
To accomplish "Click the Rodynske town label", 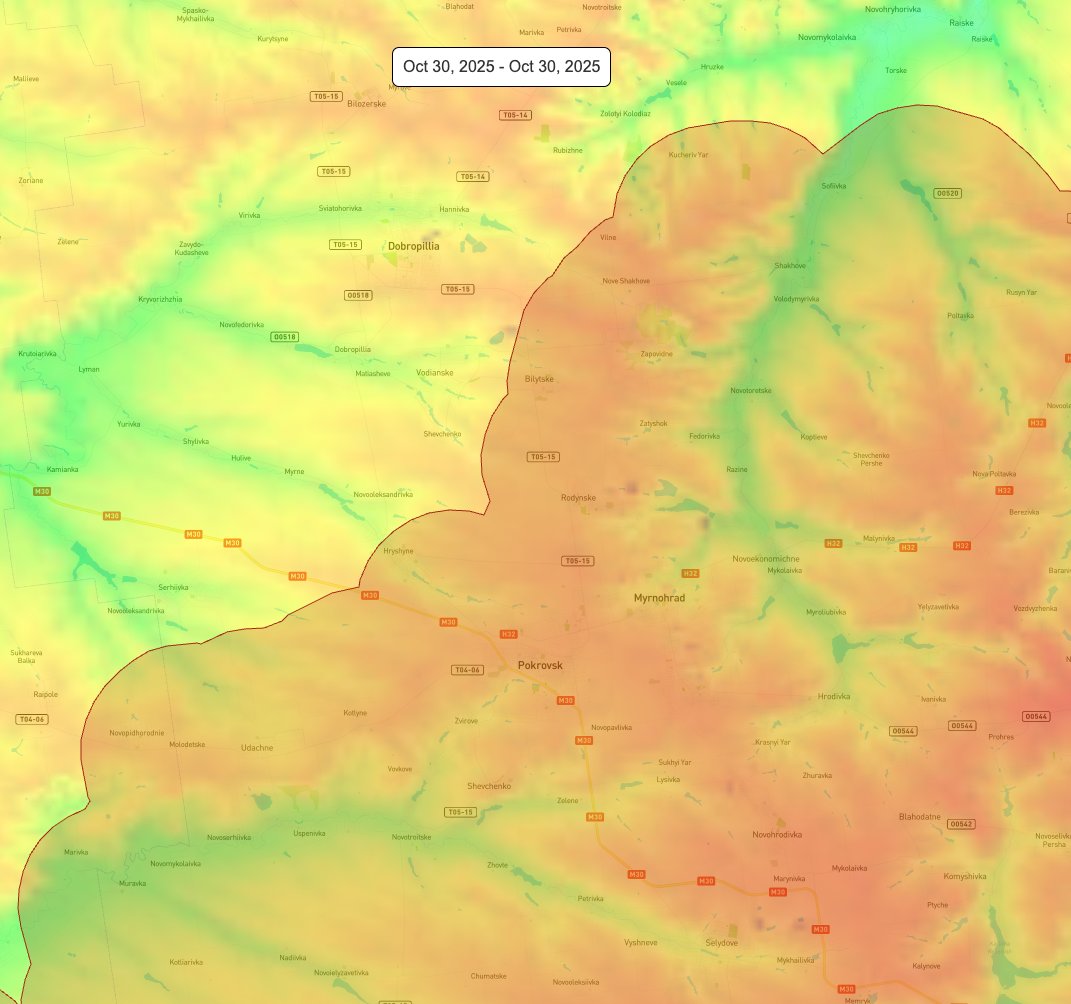I will 578,498.
